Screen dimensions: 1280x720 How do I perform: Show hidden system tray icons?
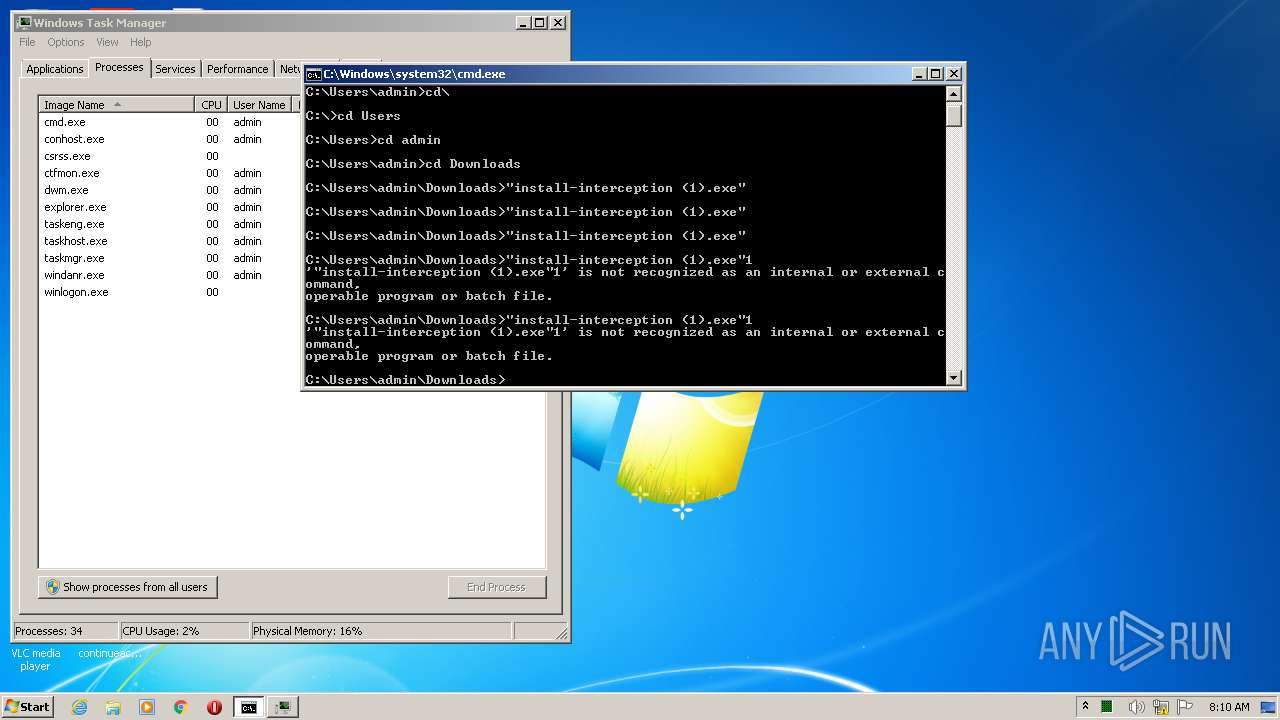pos(1085,707)
